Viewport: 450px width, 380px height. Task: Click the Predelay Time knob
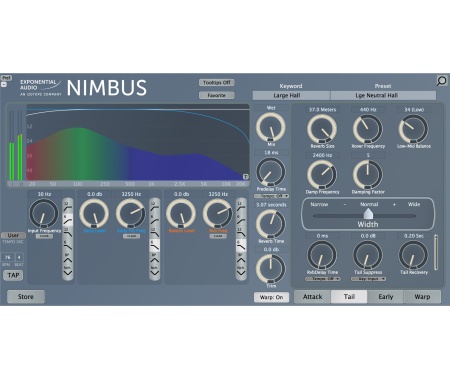[x=271, y=172]
